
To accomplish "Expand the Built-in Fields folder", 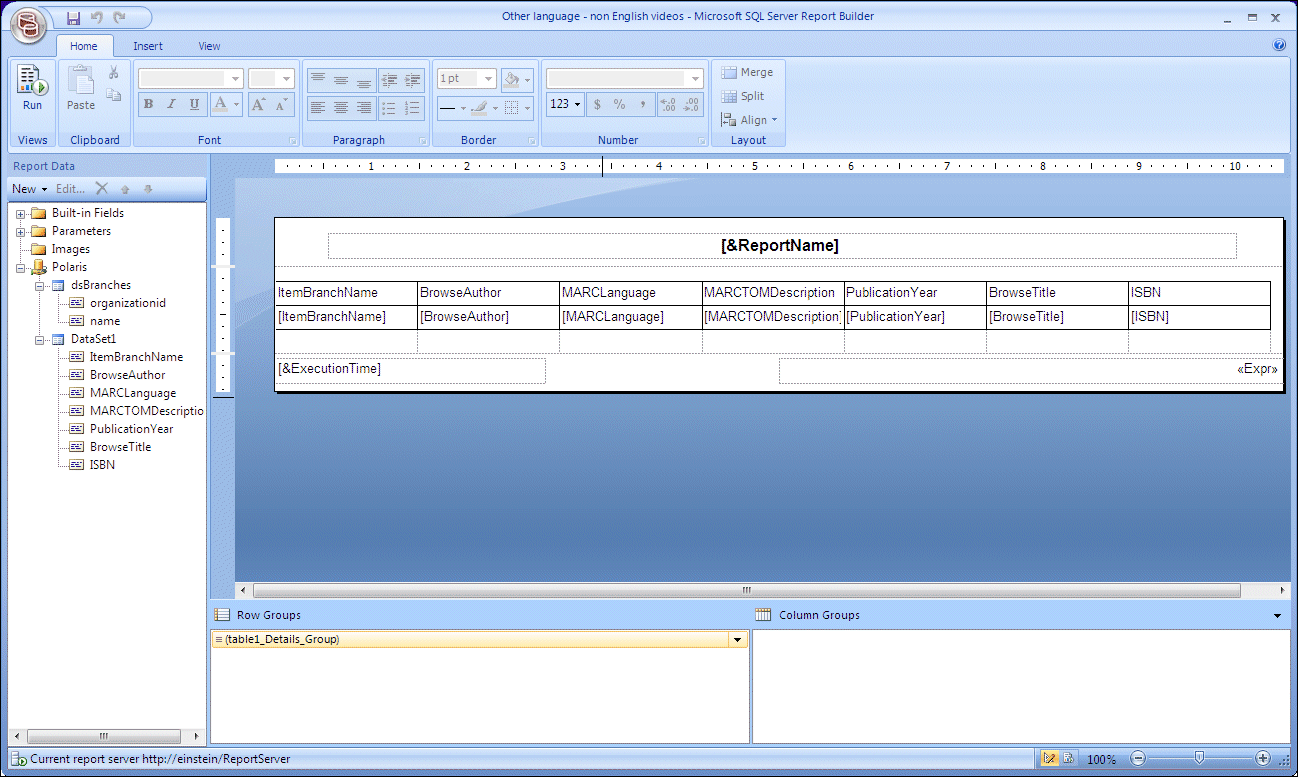I will pyautogui.click(x=21, y=213).
